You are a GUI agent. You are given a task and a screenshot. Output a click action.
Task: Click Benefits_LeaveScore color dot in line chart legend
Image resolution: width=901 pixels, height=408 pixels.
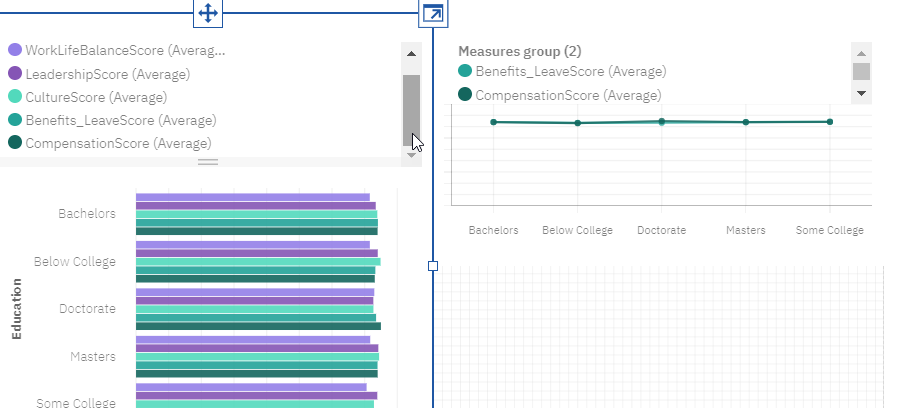[x=465, y=71]
